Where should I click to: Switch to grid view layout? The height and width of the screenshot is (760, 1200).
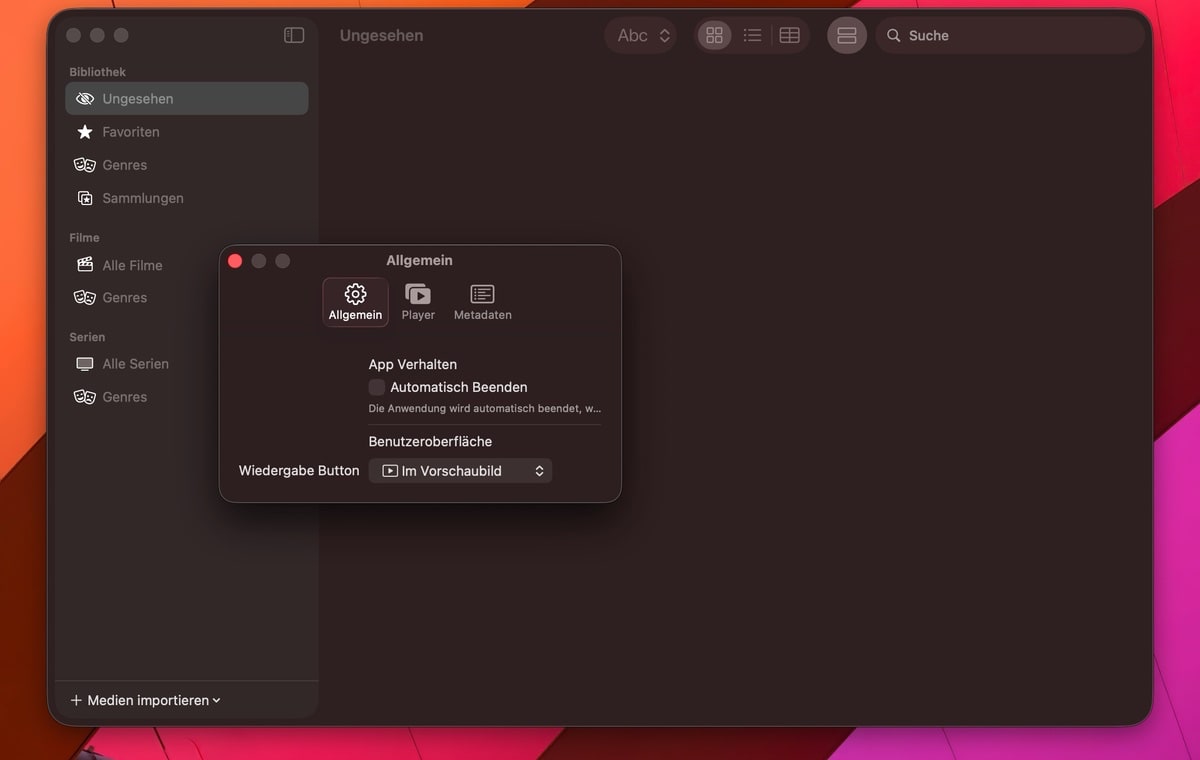(714, 35)
